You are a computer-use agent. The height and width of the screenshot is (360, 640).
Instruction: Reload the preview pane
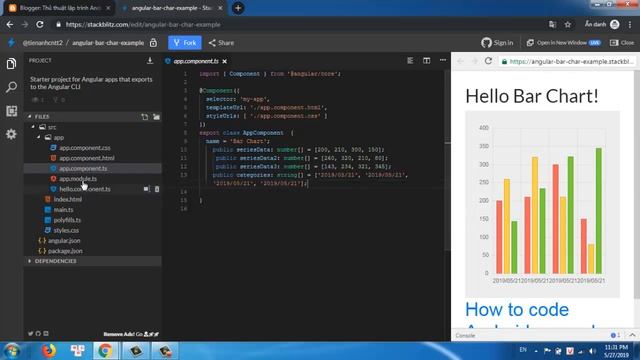coord(488,61)
